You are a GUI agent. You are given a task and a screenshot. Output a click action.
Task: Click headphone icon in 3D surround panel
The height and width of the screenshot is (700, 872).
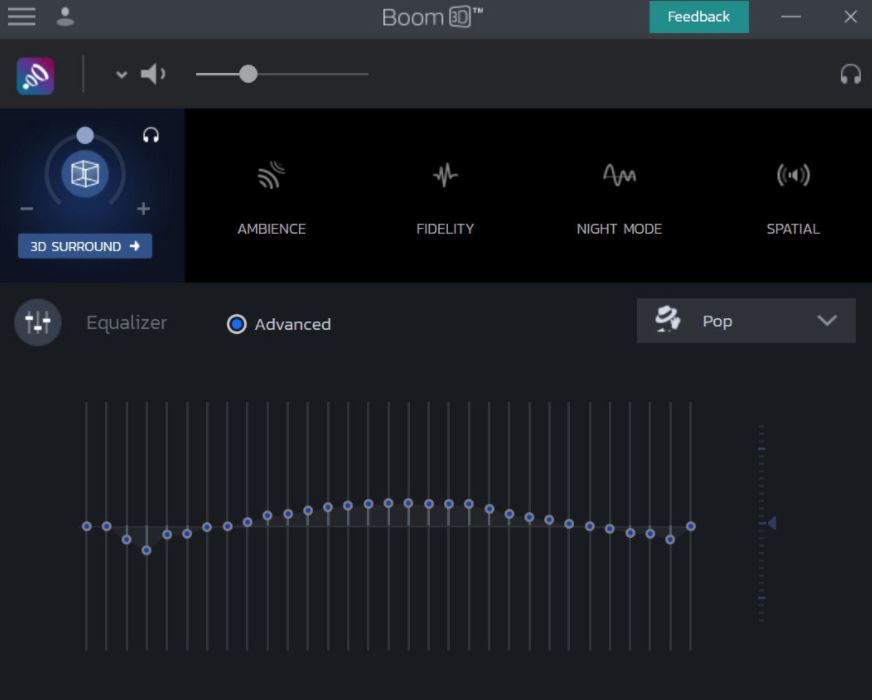click(151, 135)
